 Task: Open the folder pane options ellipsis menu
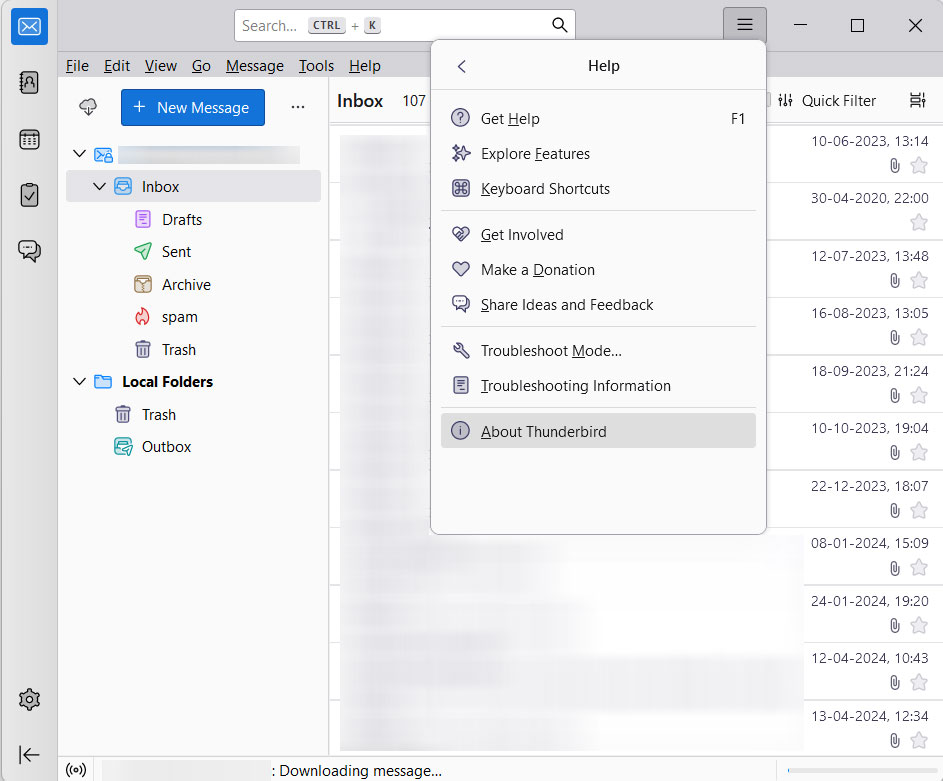click(x=297, y=107)
